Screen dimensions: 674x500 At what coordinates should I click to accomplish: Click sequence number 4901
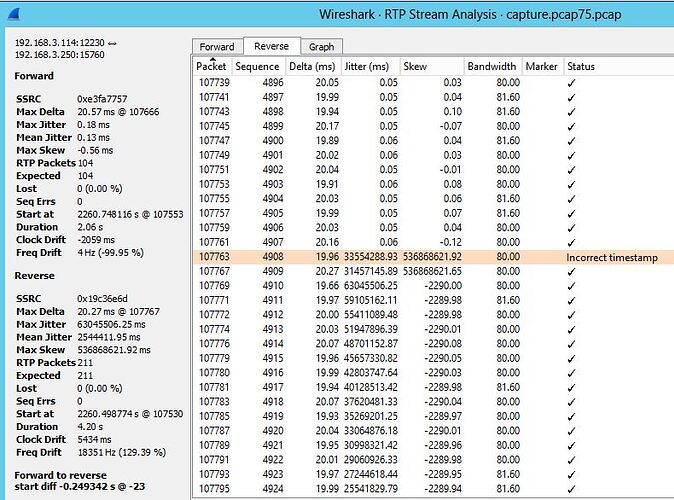[x=273, y=155]
